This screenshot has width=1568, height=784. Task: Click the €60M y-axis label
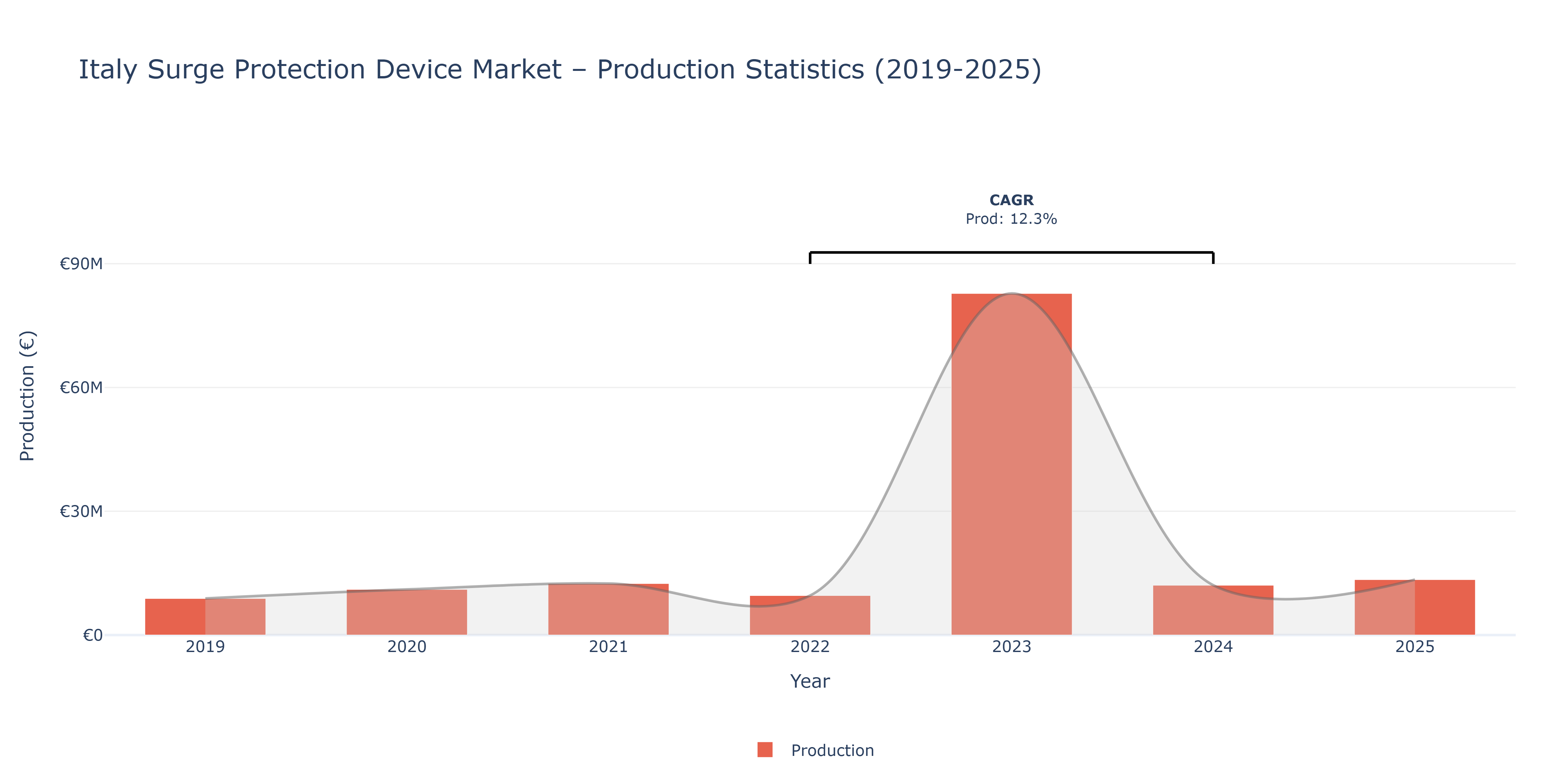coord(81,387)
